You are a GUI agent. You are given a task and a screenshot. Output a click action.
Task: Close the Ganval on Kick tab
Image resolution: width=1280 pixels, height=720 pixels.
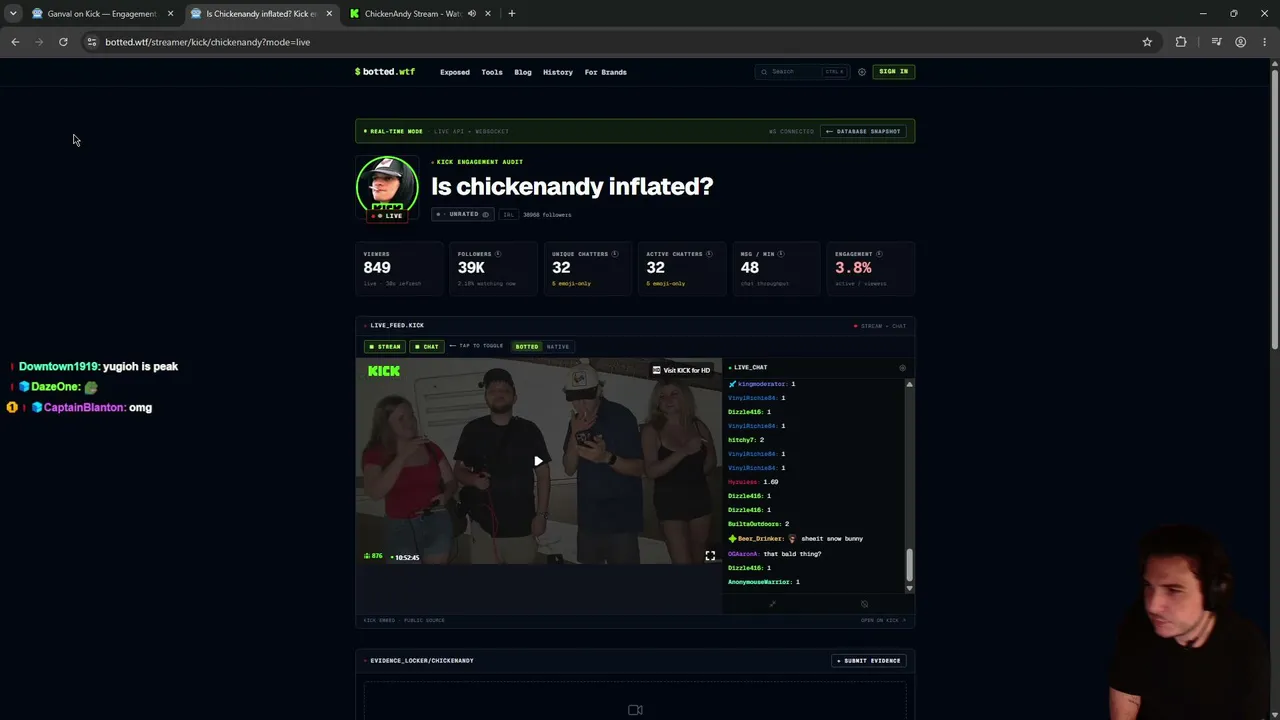point(170,14)
